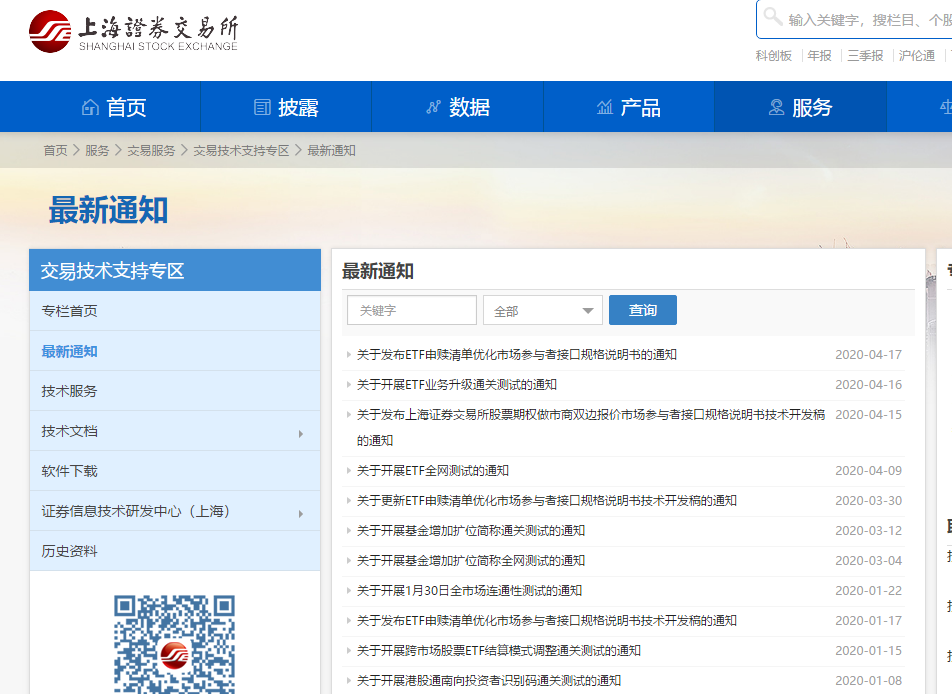The height and width of the screenshot is (694, 952).
Task: Click the chart icon beside 数据
Action: [433, 107]
